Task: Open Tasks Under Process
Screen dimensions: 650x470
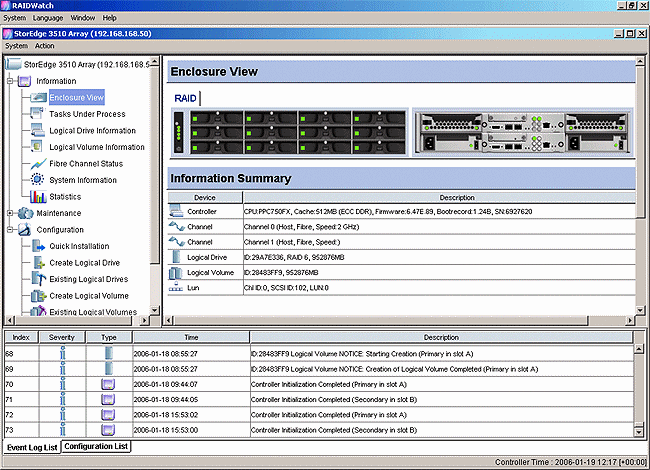Action: click(x=87, y=114)
